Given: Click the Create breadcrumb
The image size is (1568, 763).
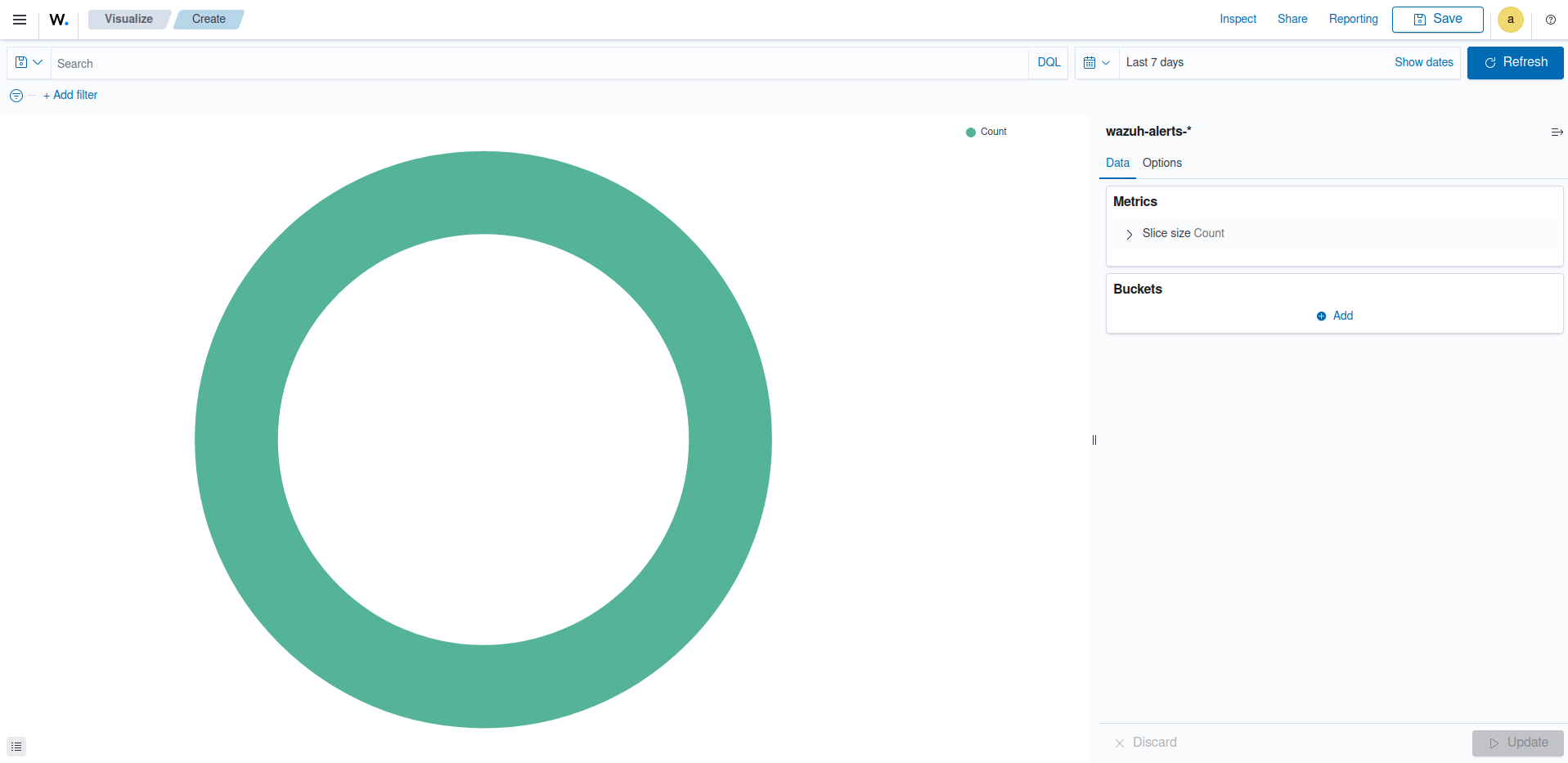Looking at the screenshot, I should tap(209, 19).
